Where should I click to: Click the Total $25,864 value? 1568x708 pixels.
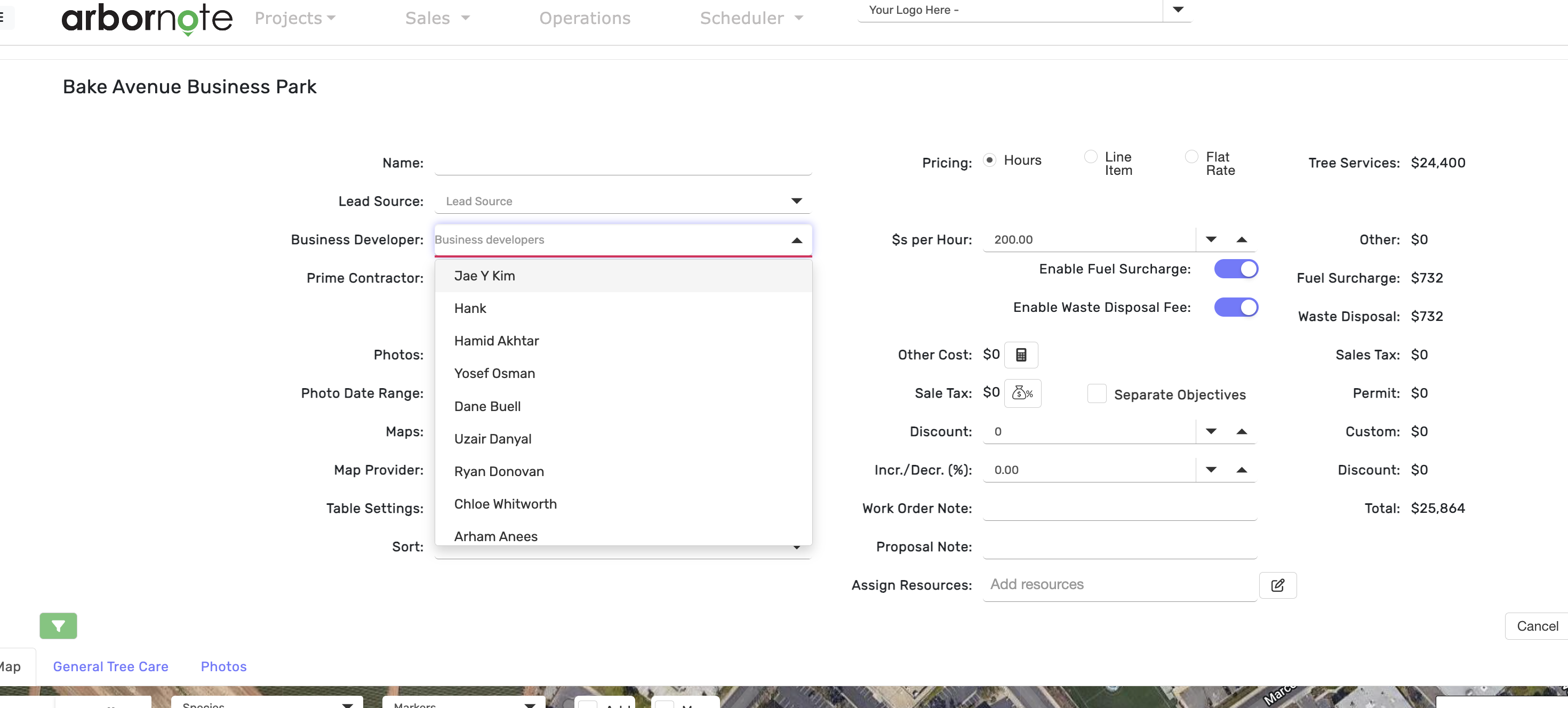[x=1438, y=509]
